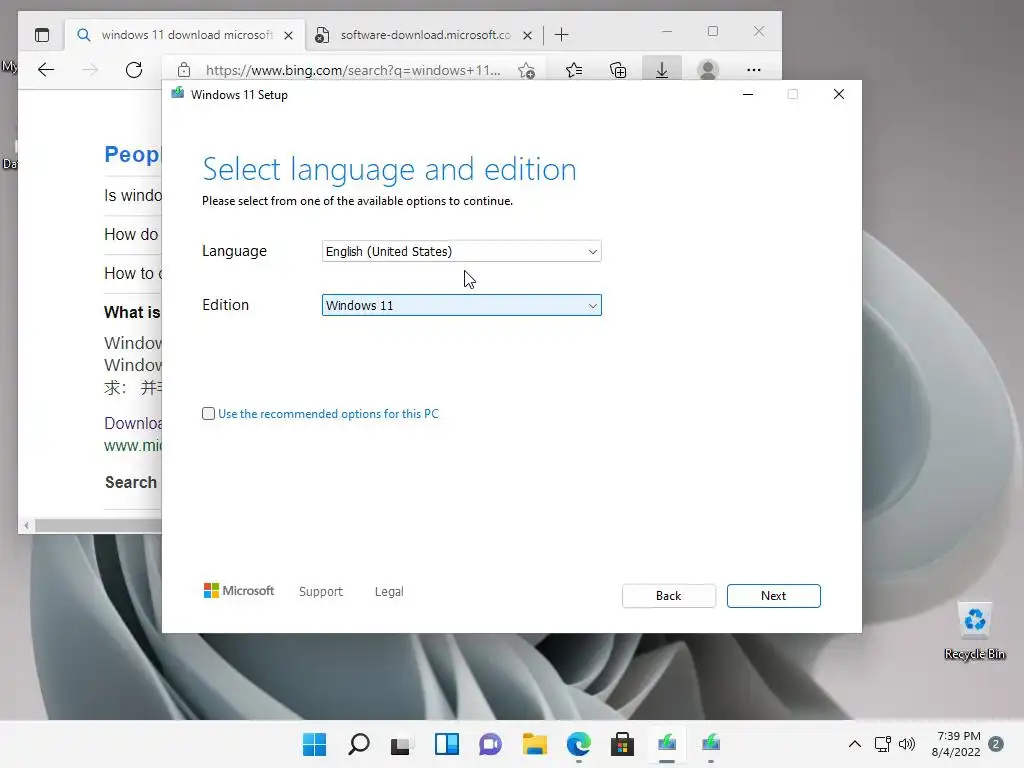This screenshot has width=1024, height=768.
Task: Open Microsoft Edge from the taskbar
Action: pyautogui.click(x=579, y=744)
